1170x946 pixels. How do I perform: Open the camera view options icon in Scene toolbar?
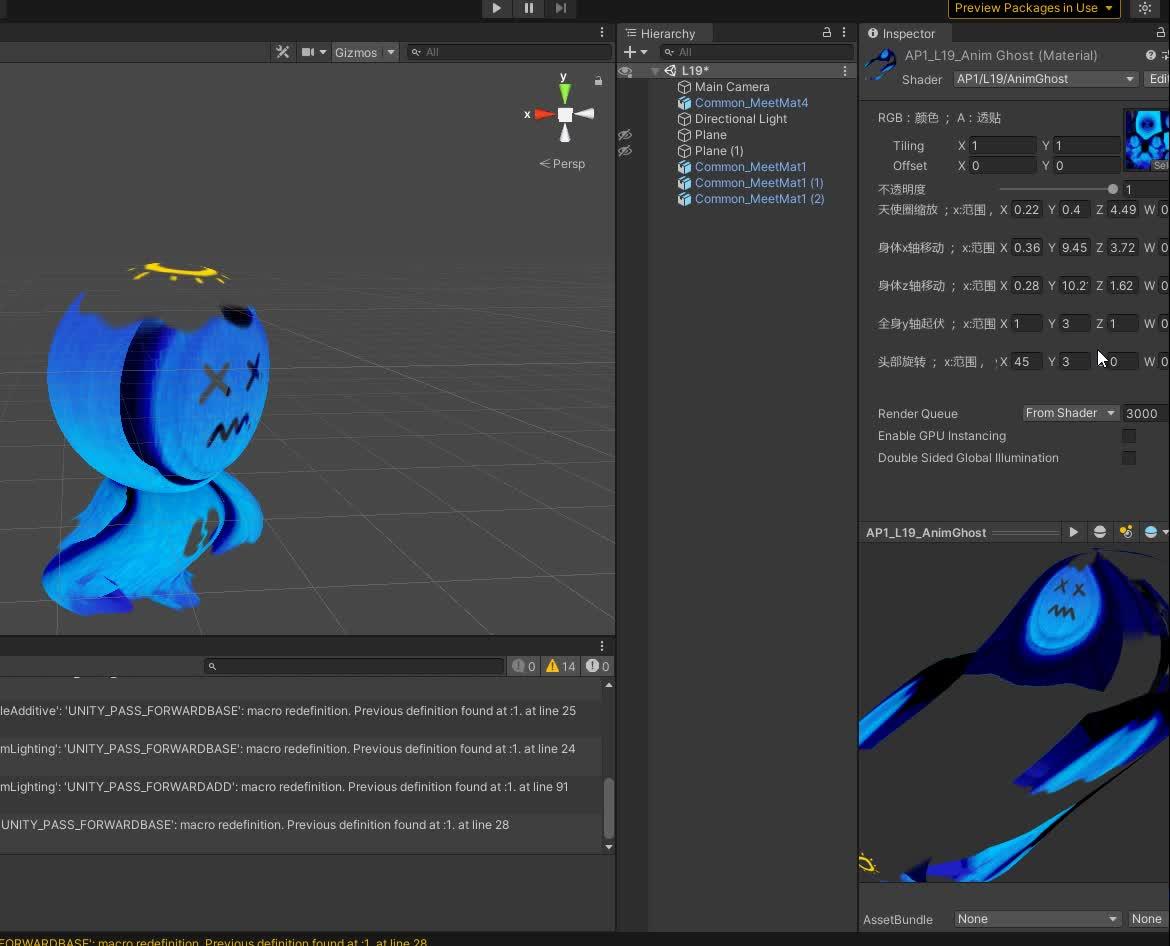click(311, 52)
